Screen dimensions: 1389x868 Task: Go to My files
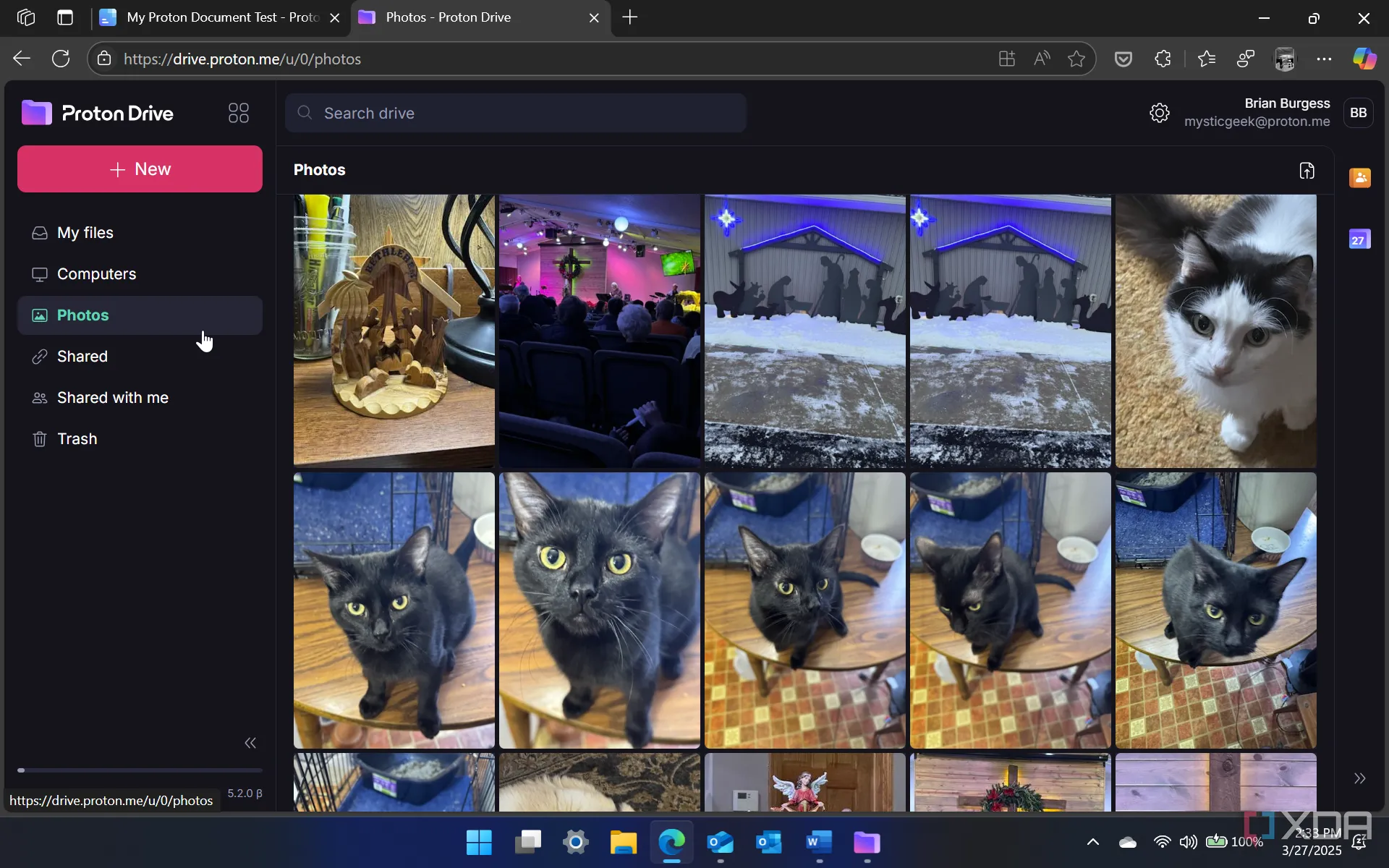[140, 233]
